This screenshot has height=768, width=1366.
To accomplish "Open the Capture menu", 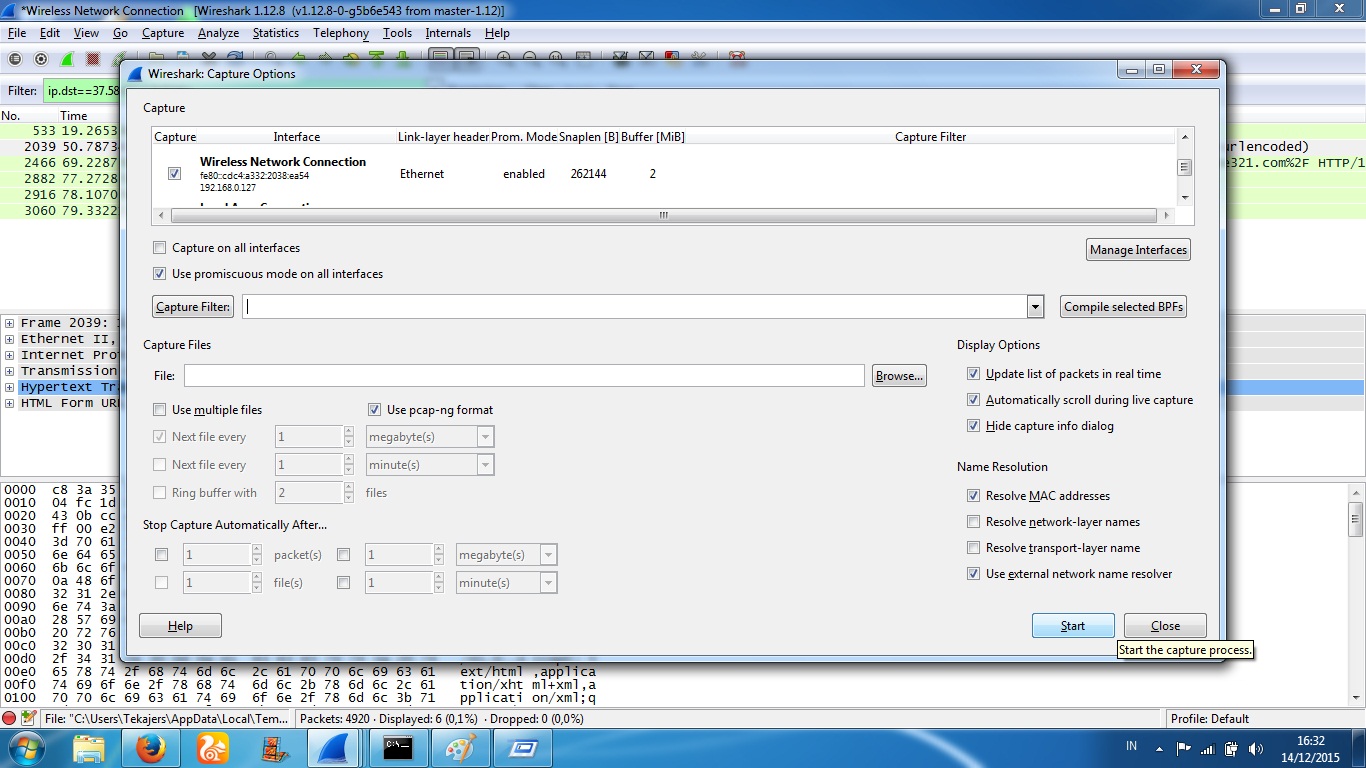I will pyautogui.click(x=163, y=33).
